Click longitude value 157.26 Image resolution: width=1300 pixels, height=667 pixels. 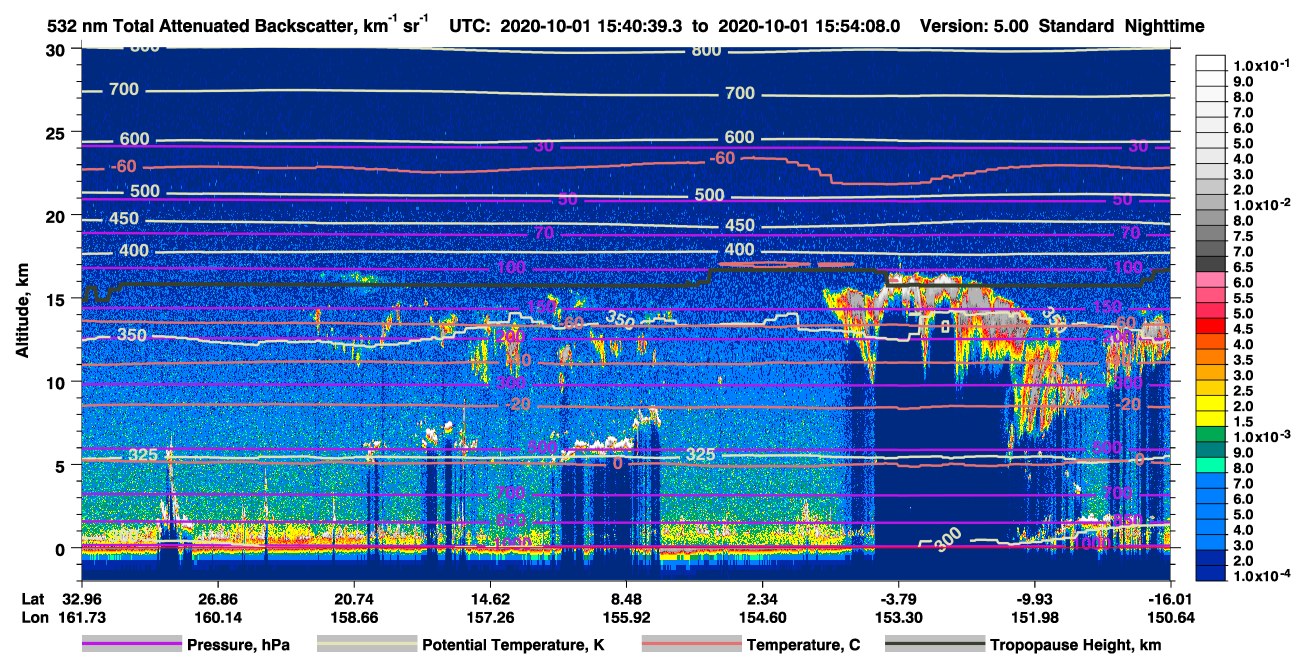(x=490, y=617)
